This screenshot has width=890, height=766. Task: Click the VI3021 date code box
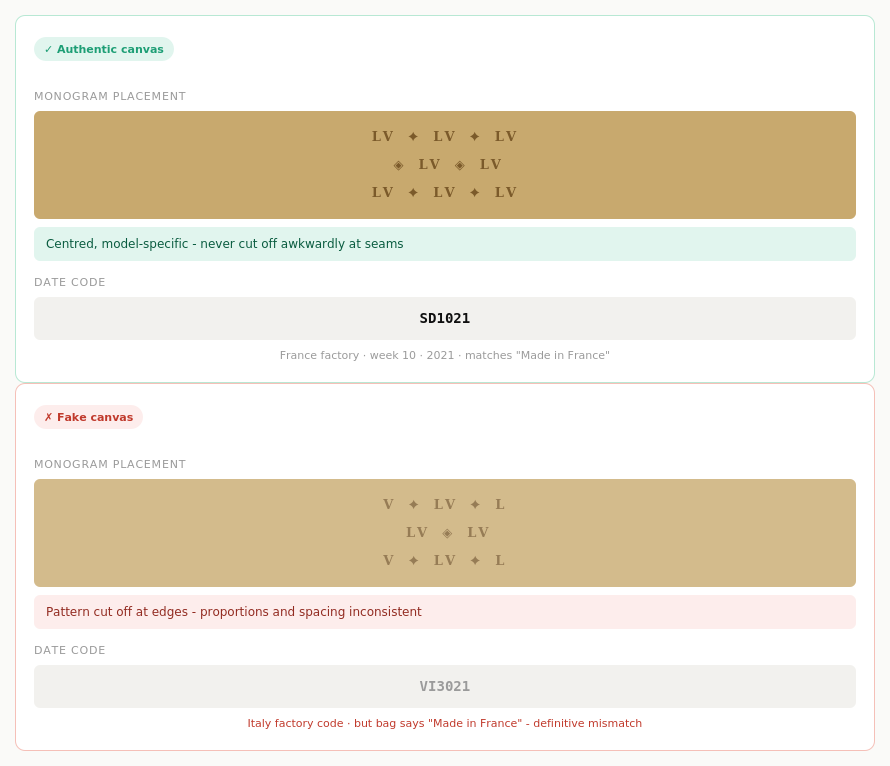point(445,687)
